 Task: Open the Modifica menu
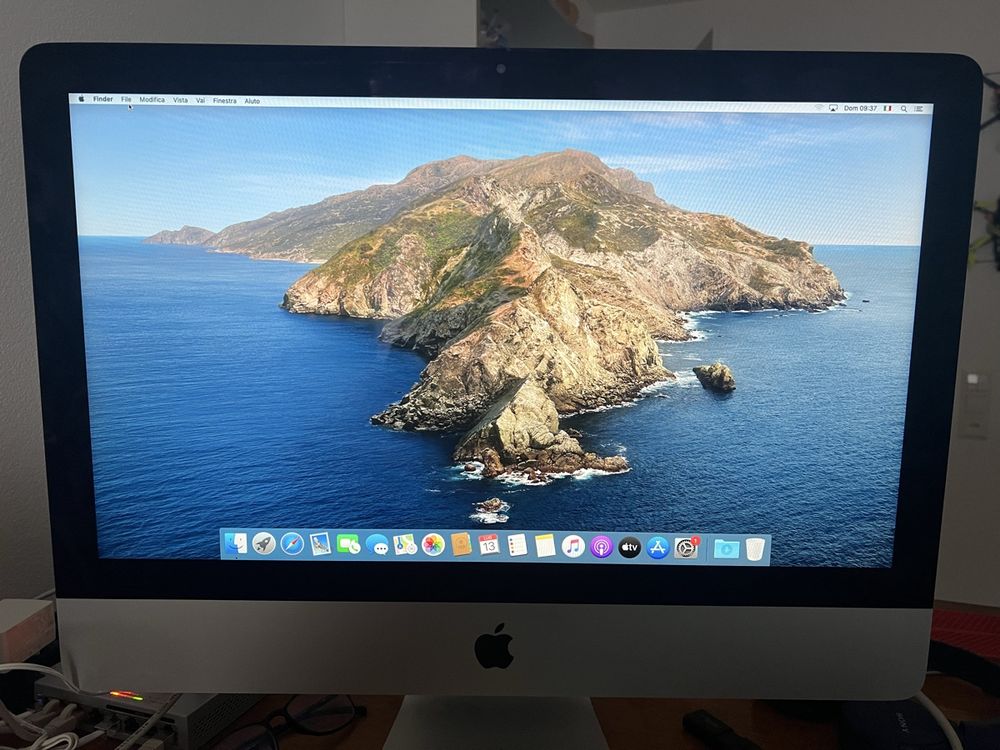click(x=152, y=99)
